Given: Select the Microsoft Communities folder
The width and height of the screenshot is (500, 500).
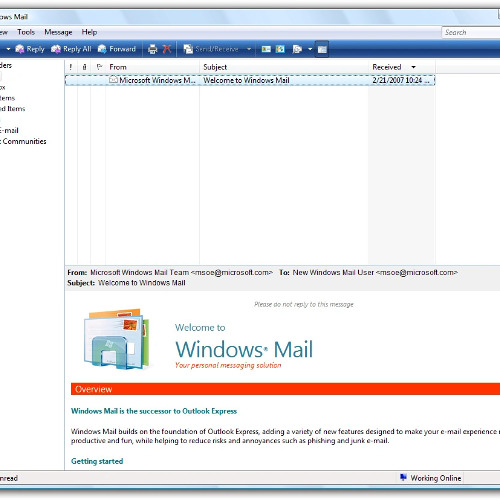Looking at the screenshot, I should [x=23, y=141].
